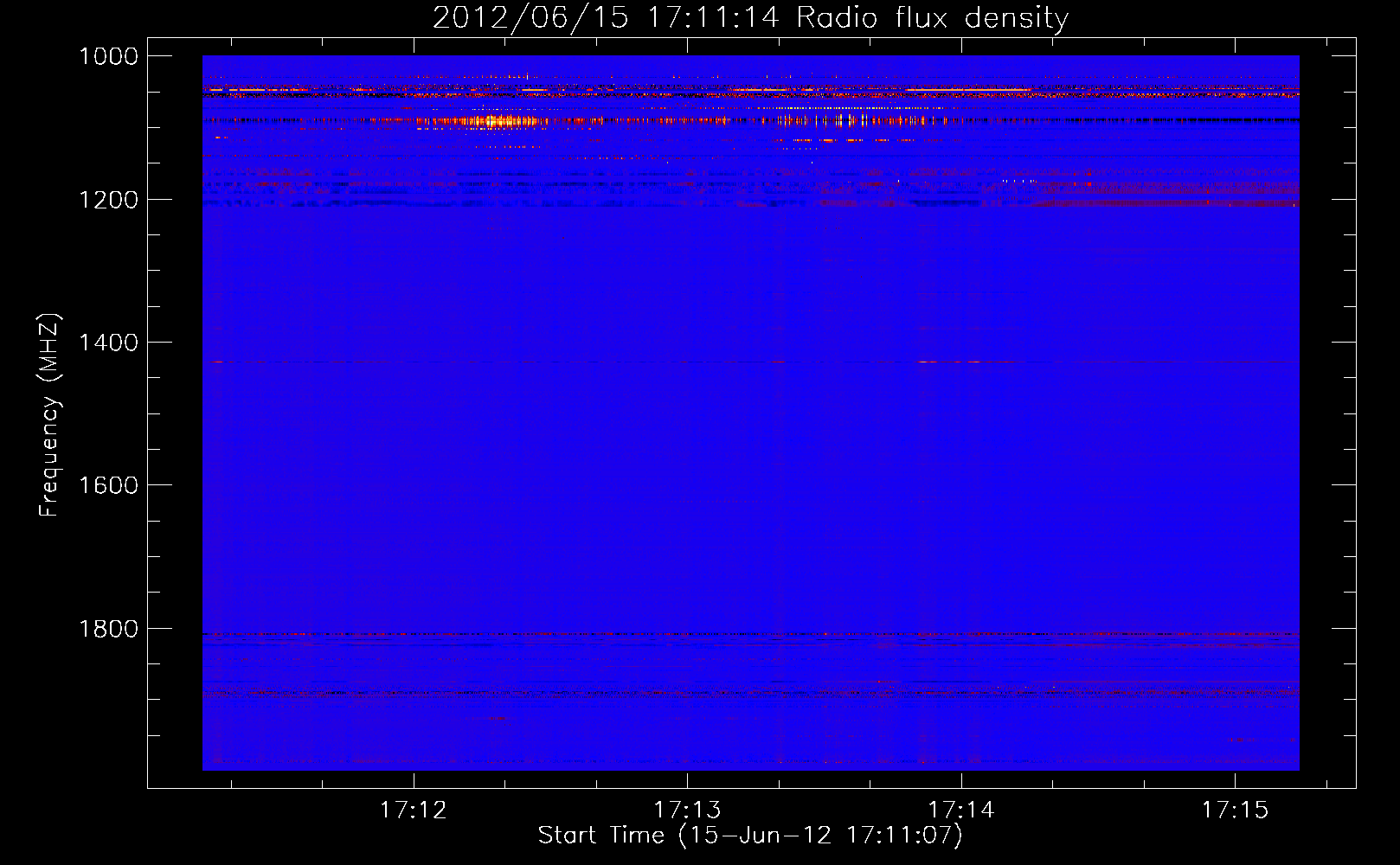This screenshot has width=1400, height=865.
Task: Click the 17:15 time tick label
Action: [x=1235, y=811]
